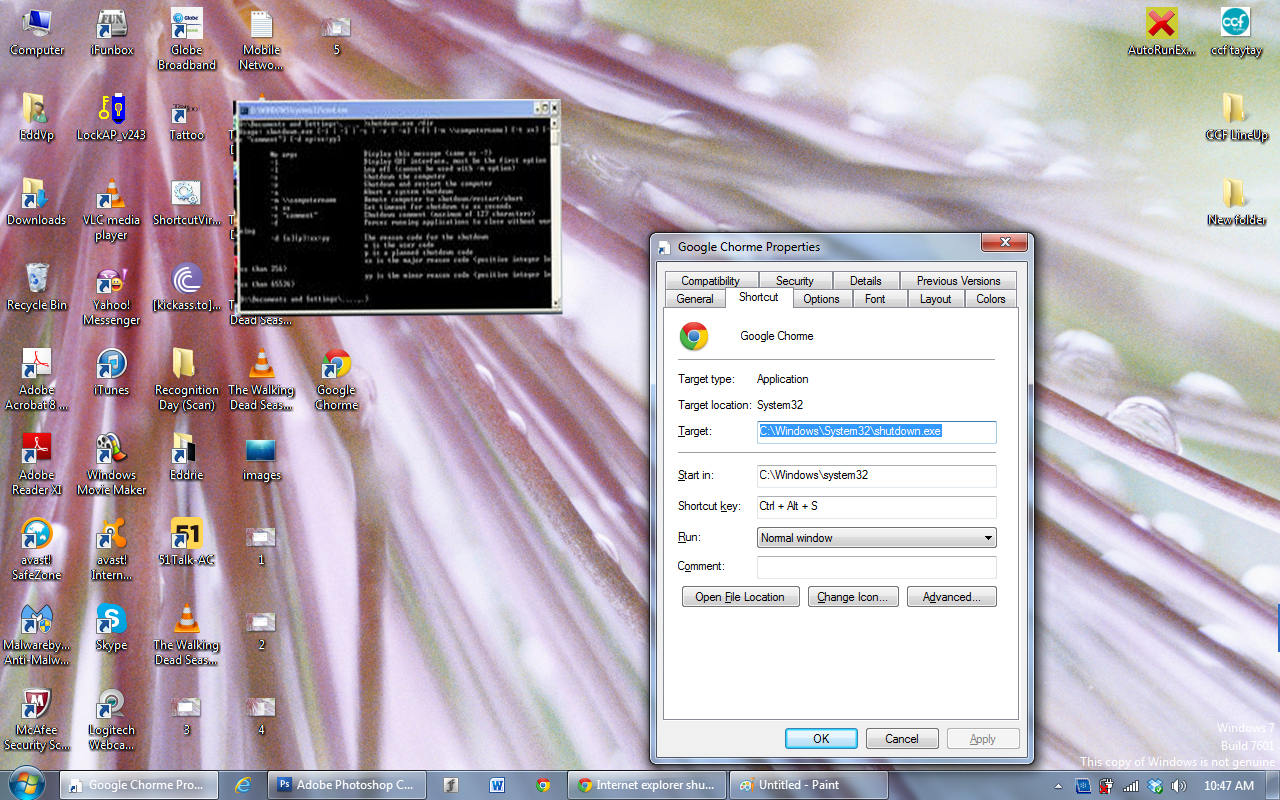The image size is (1280, 800).
Task: Select the avast! Intern... shortcut icon
Action: pyautogui.click(x=112, y=549)
